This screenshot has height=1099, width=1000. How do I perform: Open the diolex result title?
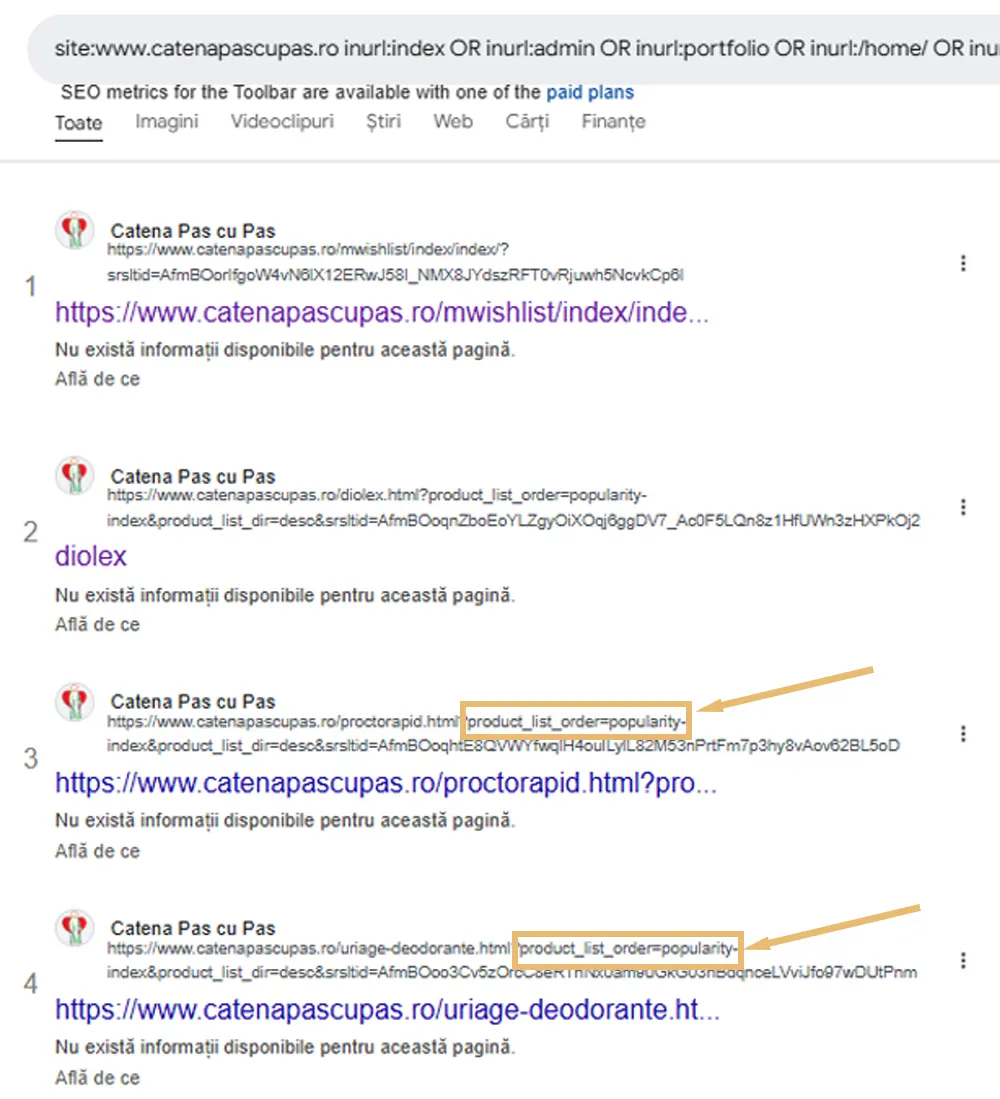91,556
